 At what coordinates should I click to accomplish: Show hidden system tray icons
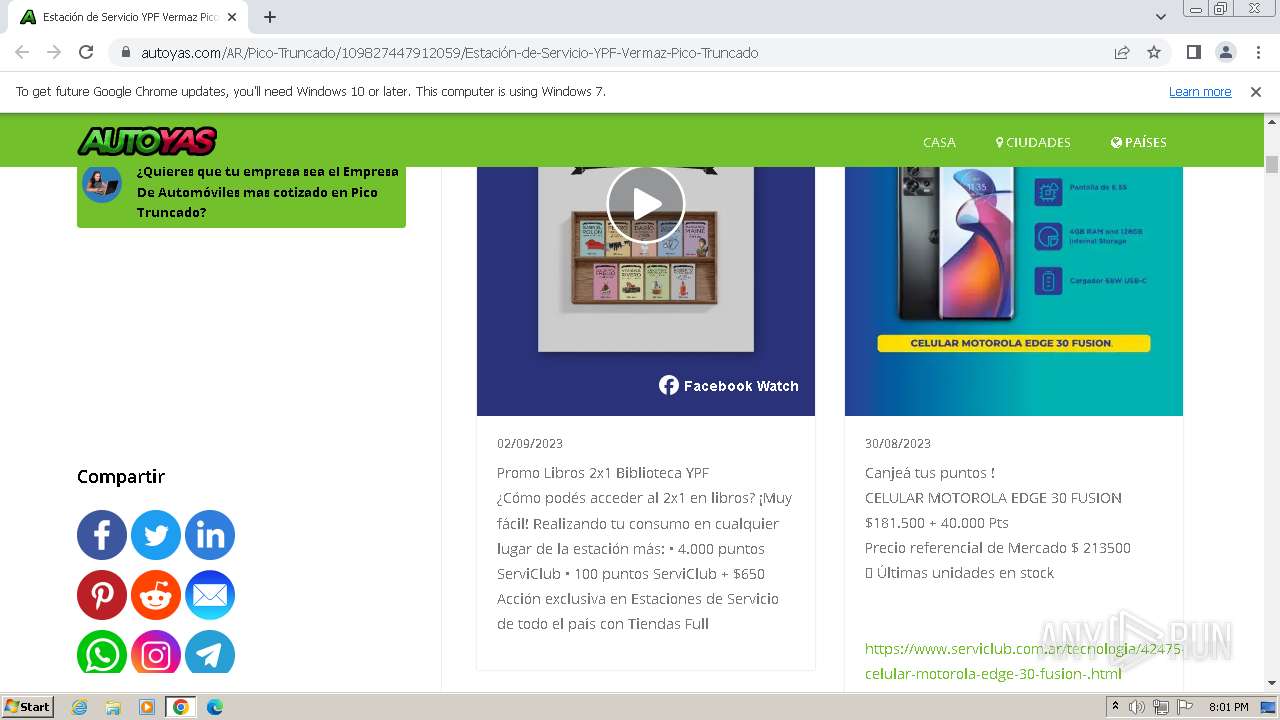[1115, 707]
